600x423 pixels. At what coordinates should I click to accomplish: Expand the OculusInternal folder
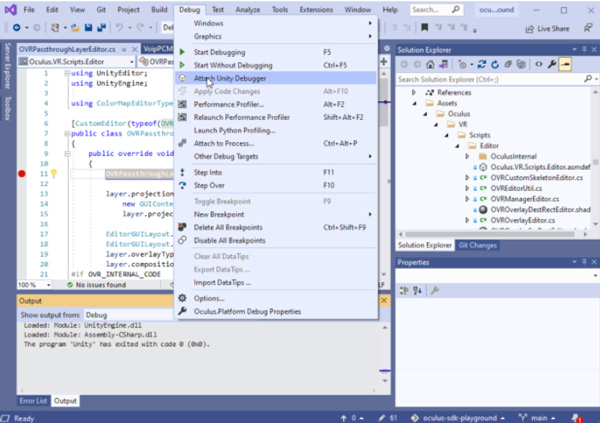pyautogui.click(x=468, y=157)
